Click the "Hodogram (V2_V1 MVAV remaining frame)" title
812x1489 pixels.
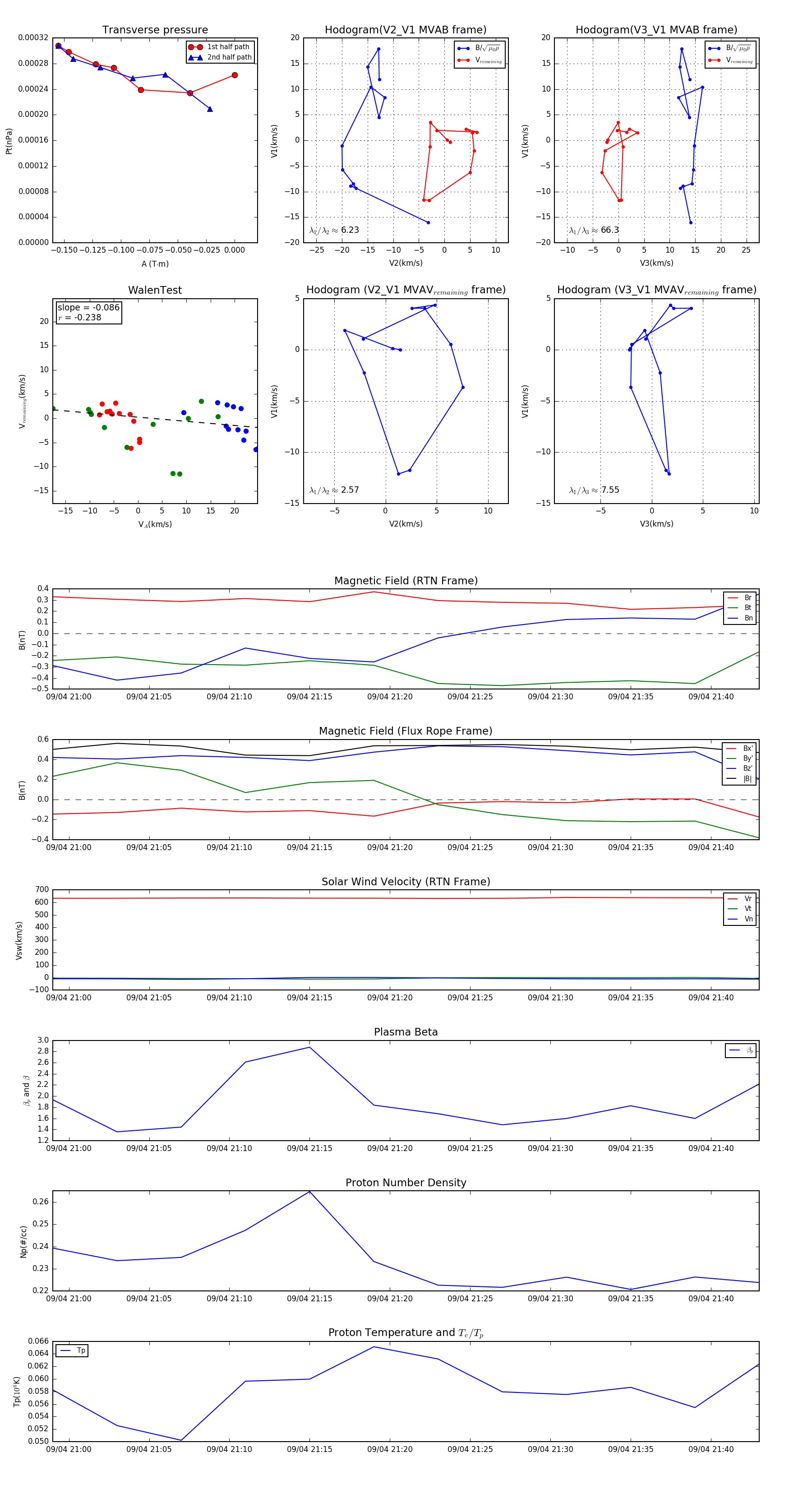[x=406, y=290]
